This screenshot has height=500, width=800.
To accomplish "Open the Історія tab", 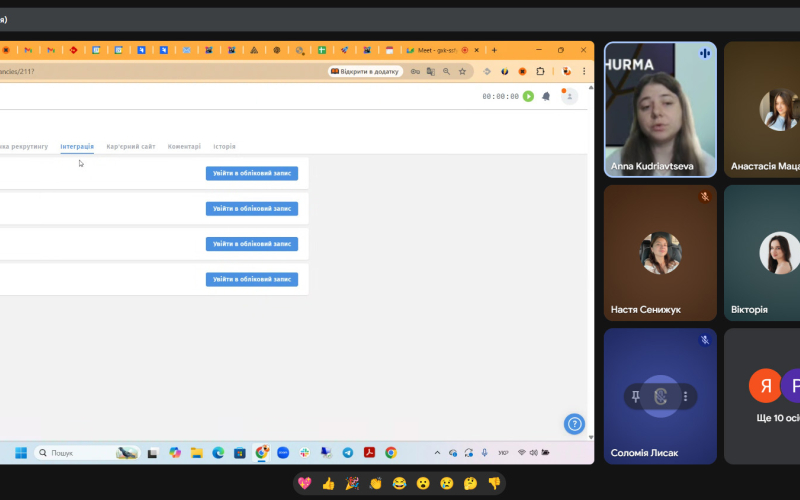I will [x=224, y=147].
